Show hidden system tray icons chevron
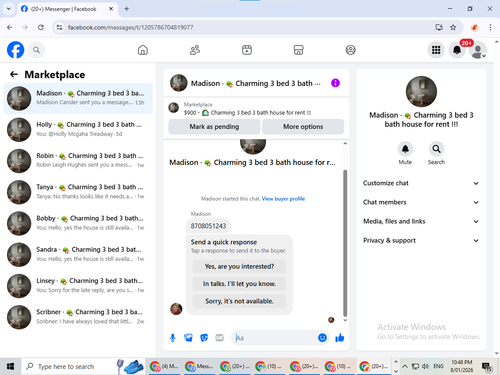The width and height of the screenshot is (500, 375). tap(405, 366)
